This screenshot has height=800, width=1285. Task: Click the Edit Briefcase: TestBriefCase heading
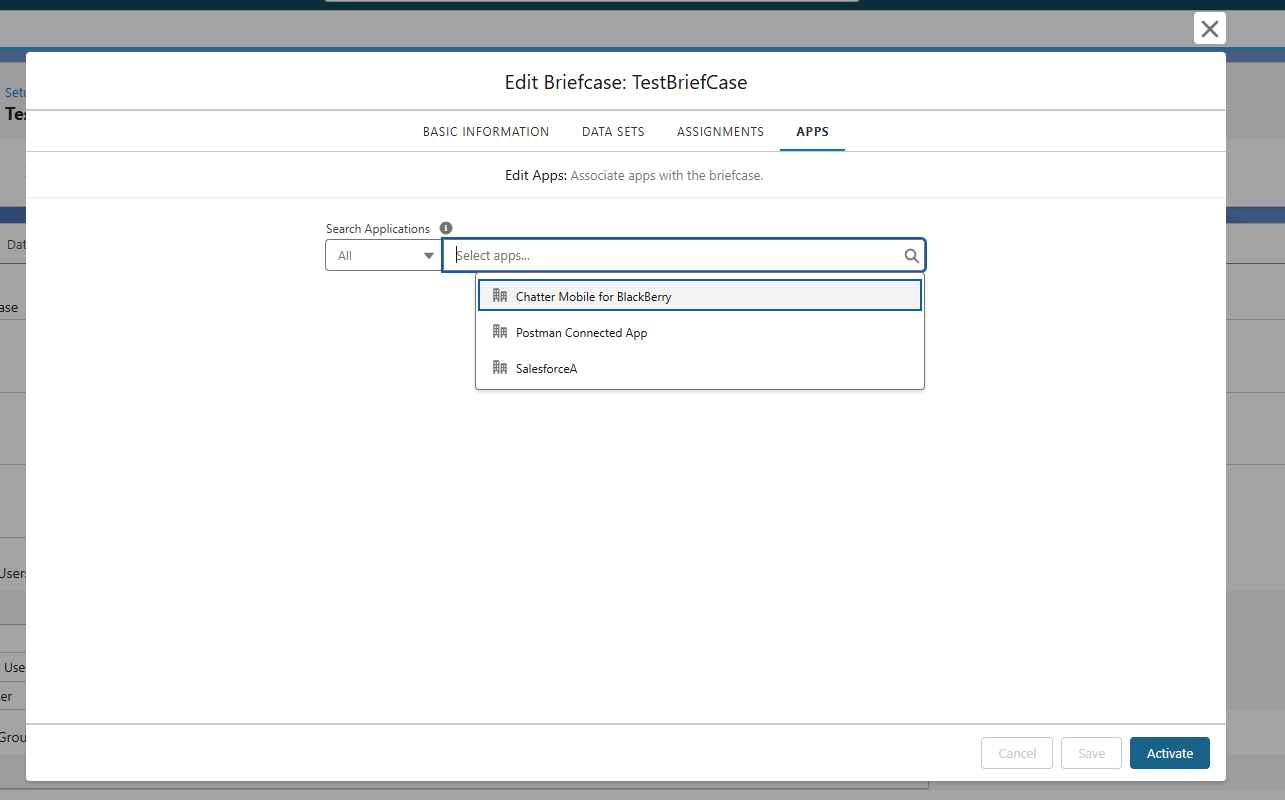[625, 82]
